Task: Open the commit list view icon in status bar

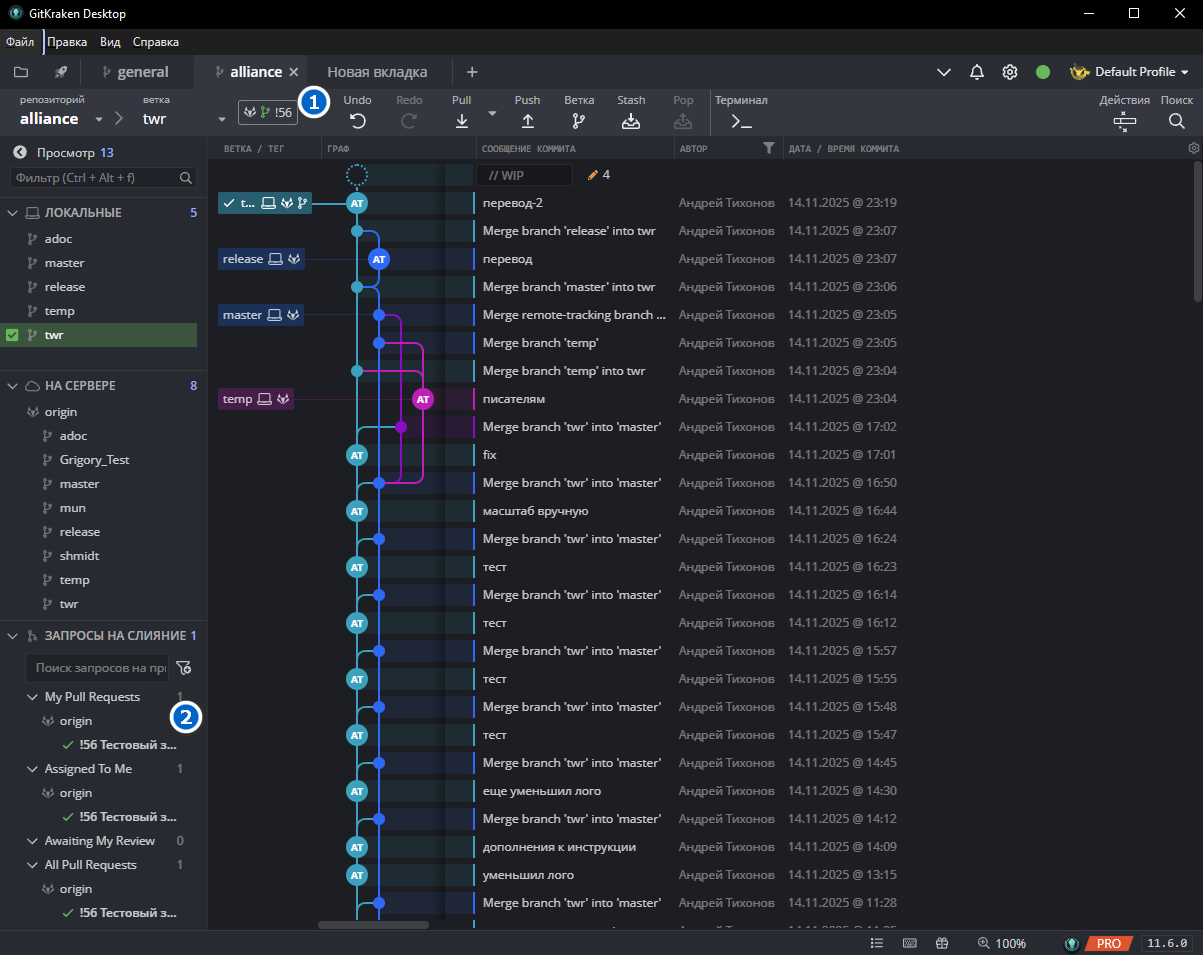Action: 876,942
